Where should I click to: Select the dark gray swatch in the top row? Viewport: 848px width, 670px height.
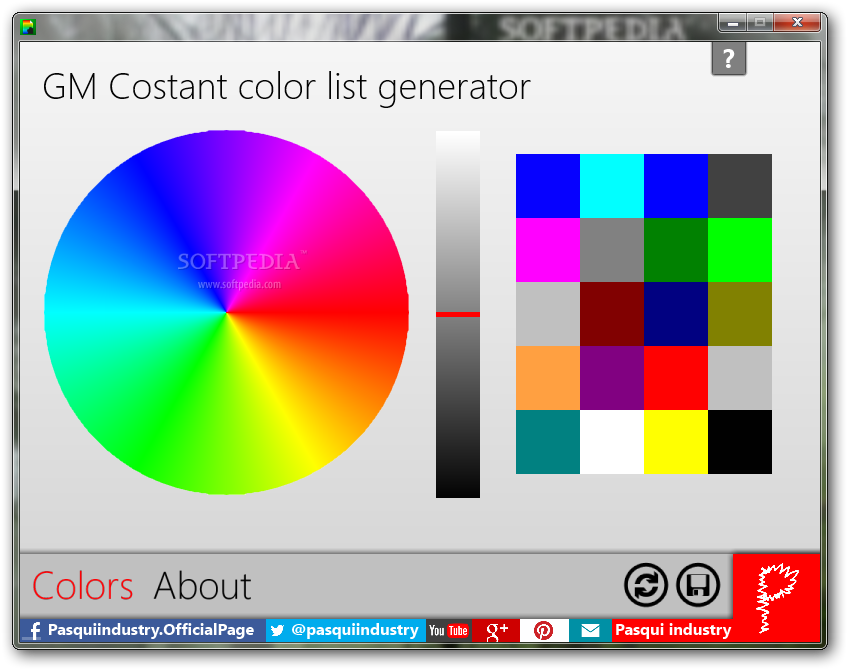coord(740,186)
